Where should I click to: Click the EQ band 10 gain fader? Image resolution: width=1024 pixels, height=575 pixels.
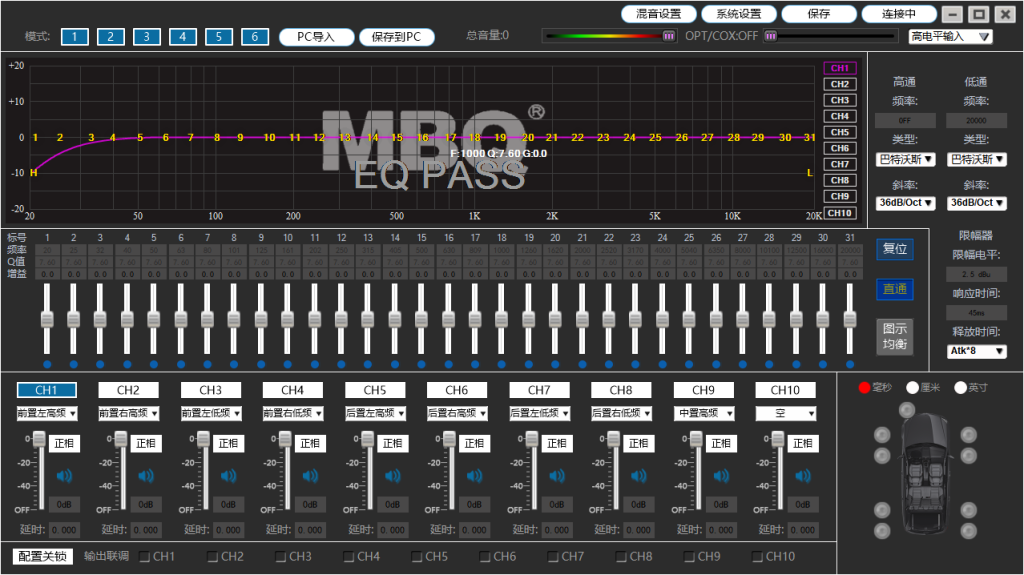point(287,320)
